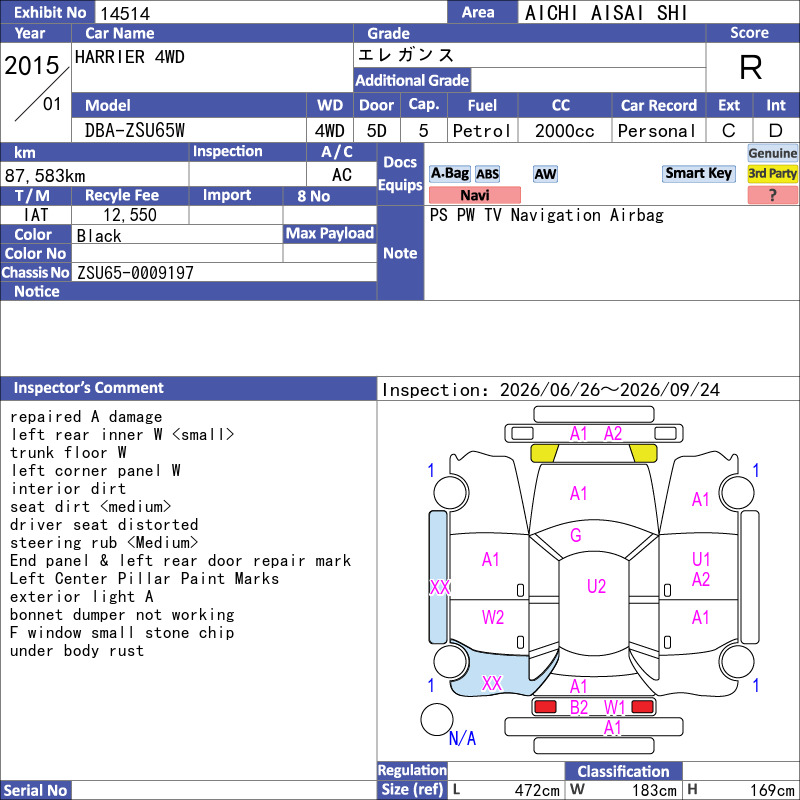Click the XX mark on left side sill
Screen dimensions: 800x800
point(440,587)
